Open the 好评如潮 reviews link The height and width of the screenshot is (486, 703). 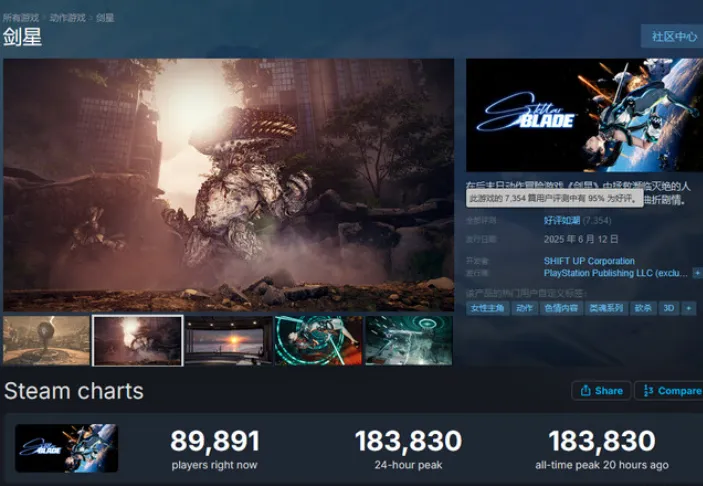562,220
